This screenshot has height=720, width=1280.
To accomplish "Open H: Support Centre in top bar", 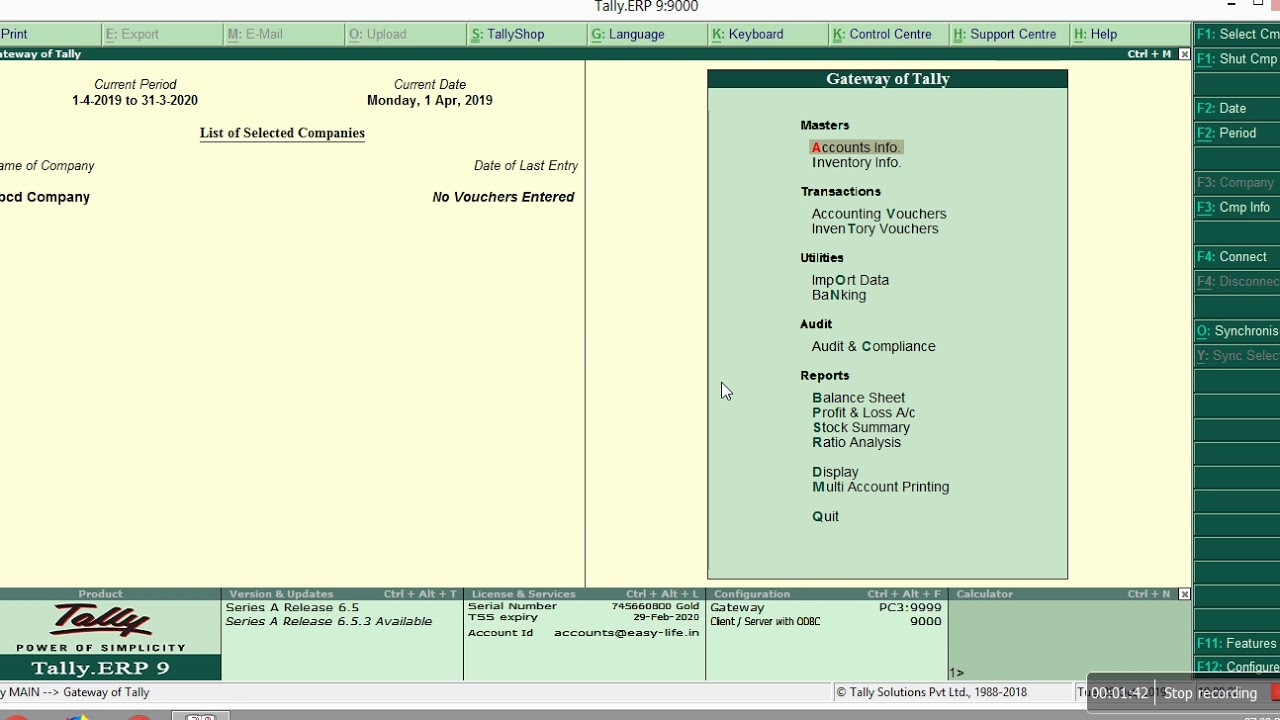I will [x=1005, y=34].
